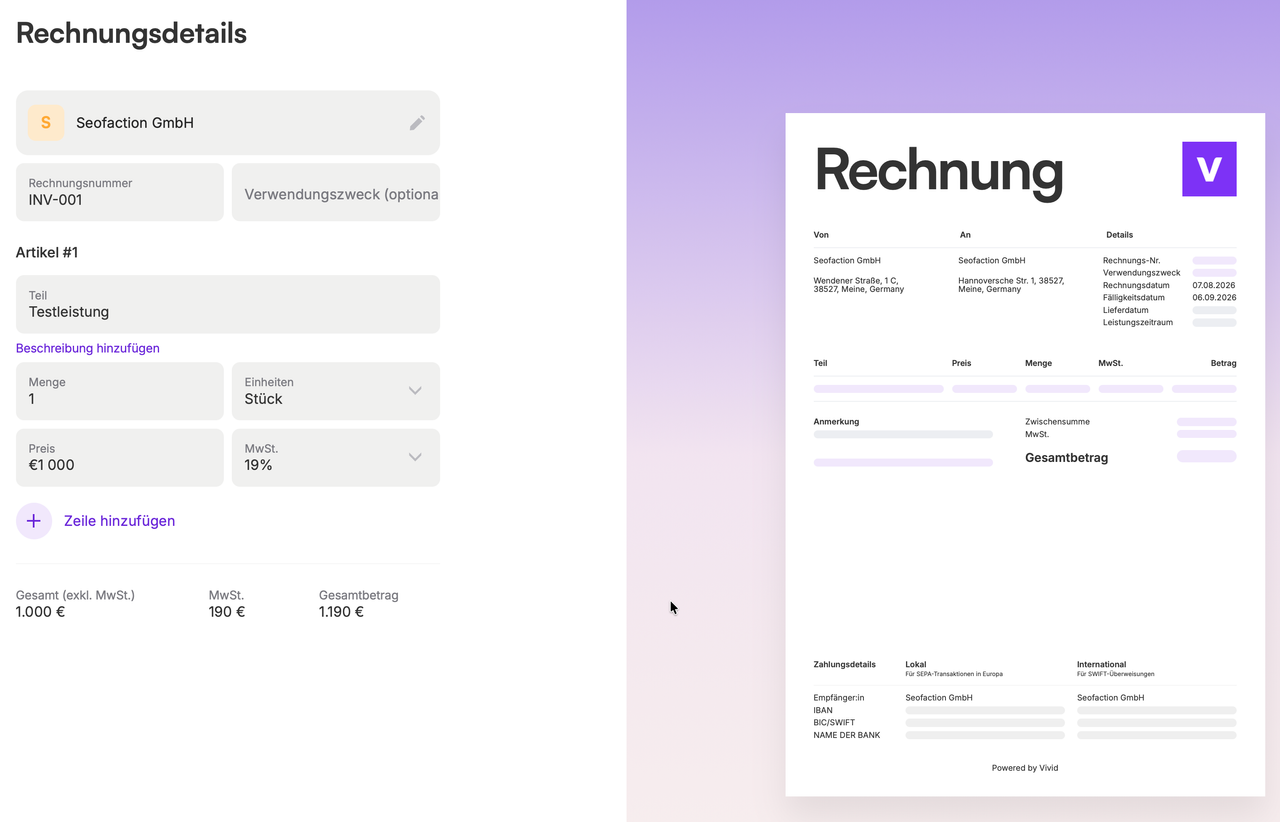Click the 190 € tax value
The height and width of the screenshot is (822, 1280).
point(227,612)
